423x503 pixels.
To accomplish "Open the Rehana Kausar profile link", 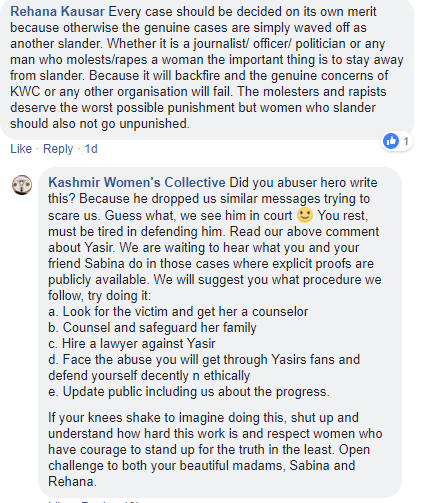I will (57, 12).
